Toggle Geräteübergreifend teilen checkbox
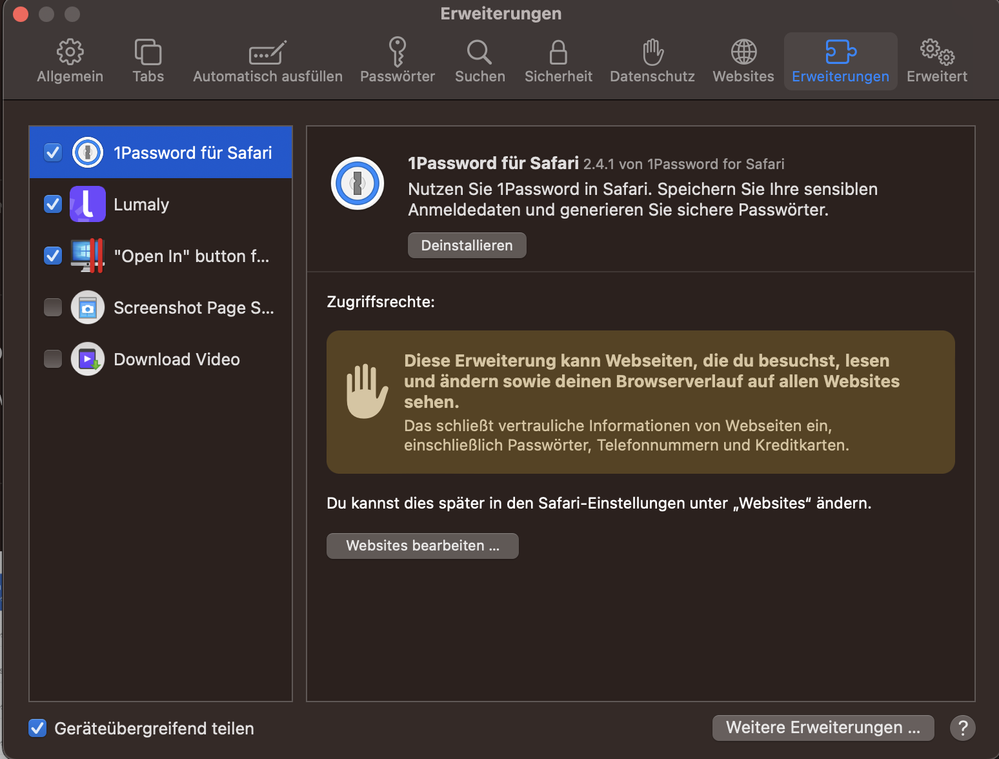 tap(38, 728)
